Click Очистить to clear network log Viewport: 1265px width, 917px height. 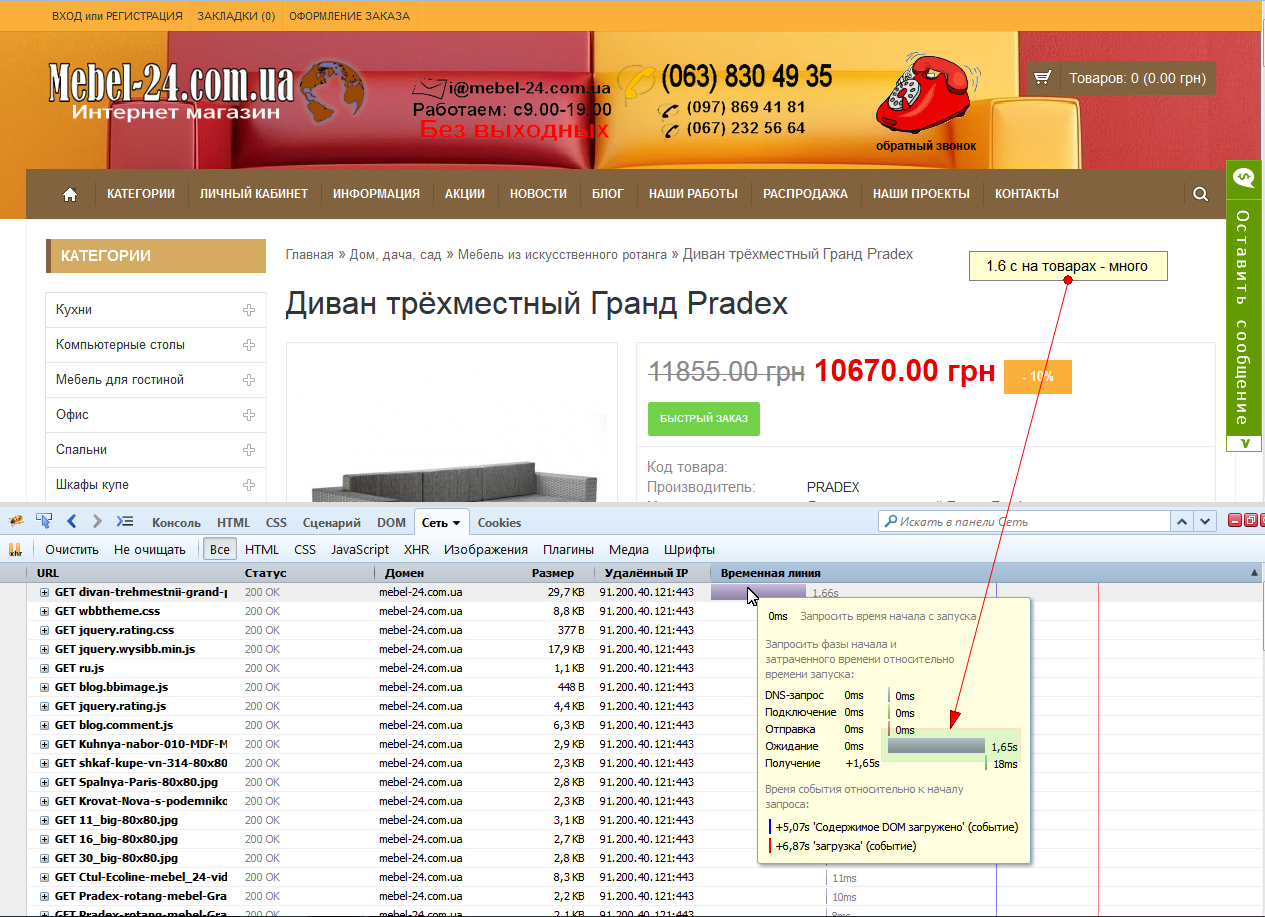coord(72,549)
